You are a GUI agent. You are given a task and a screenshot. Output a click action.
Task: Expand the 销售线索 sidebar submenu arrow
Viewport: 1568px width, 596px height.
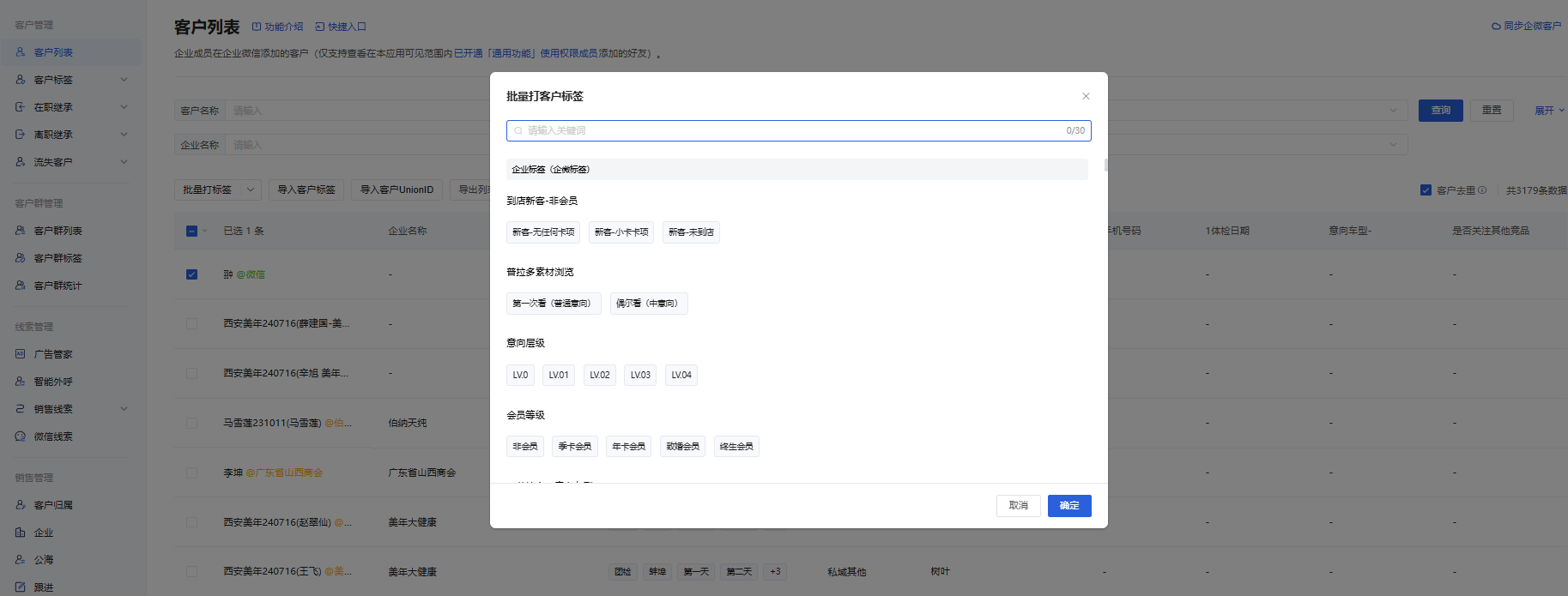(x=124, y=409)
